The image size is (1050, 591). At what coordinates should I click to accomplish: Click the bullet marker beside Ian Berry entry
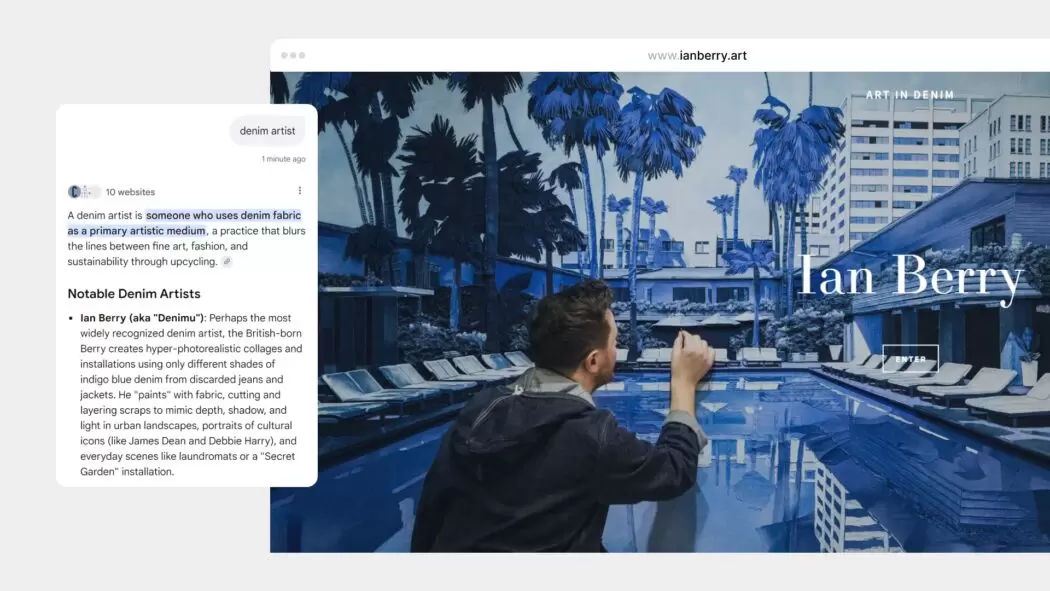click(x=72, y=318)
